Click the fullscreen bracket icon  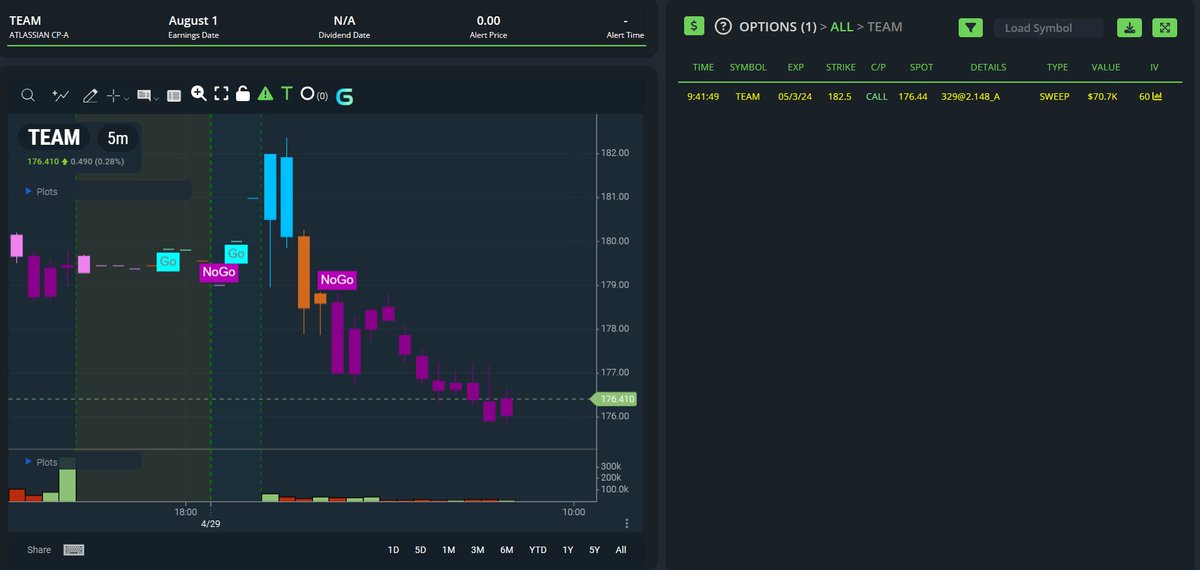[x=221, y=94]
